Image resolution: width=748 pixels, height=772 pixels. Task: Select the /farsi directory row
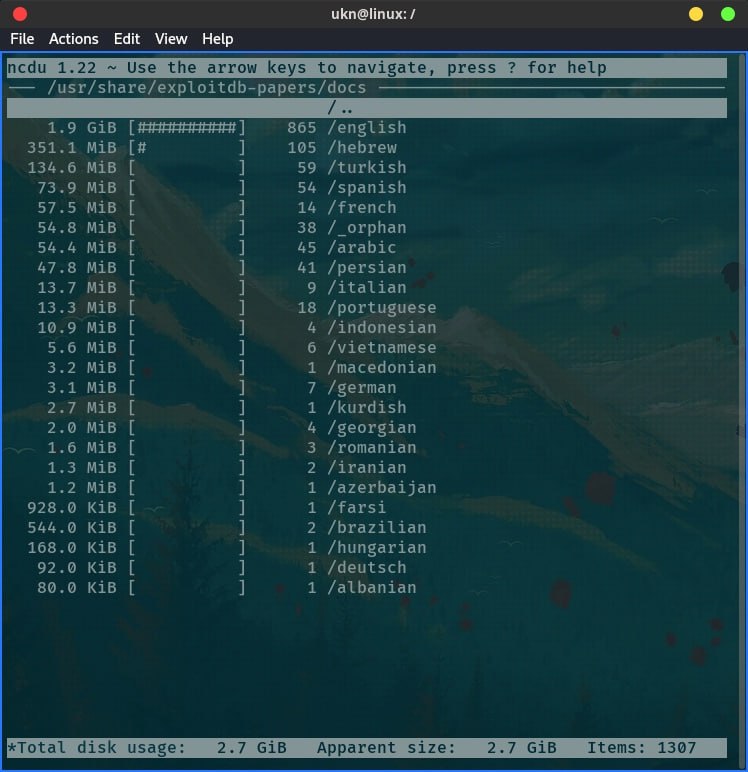366,508
